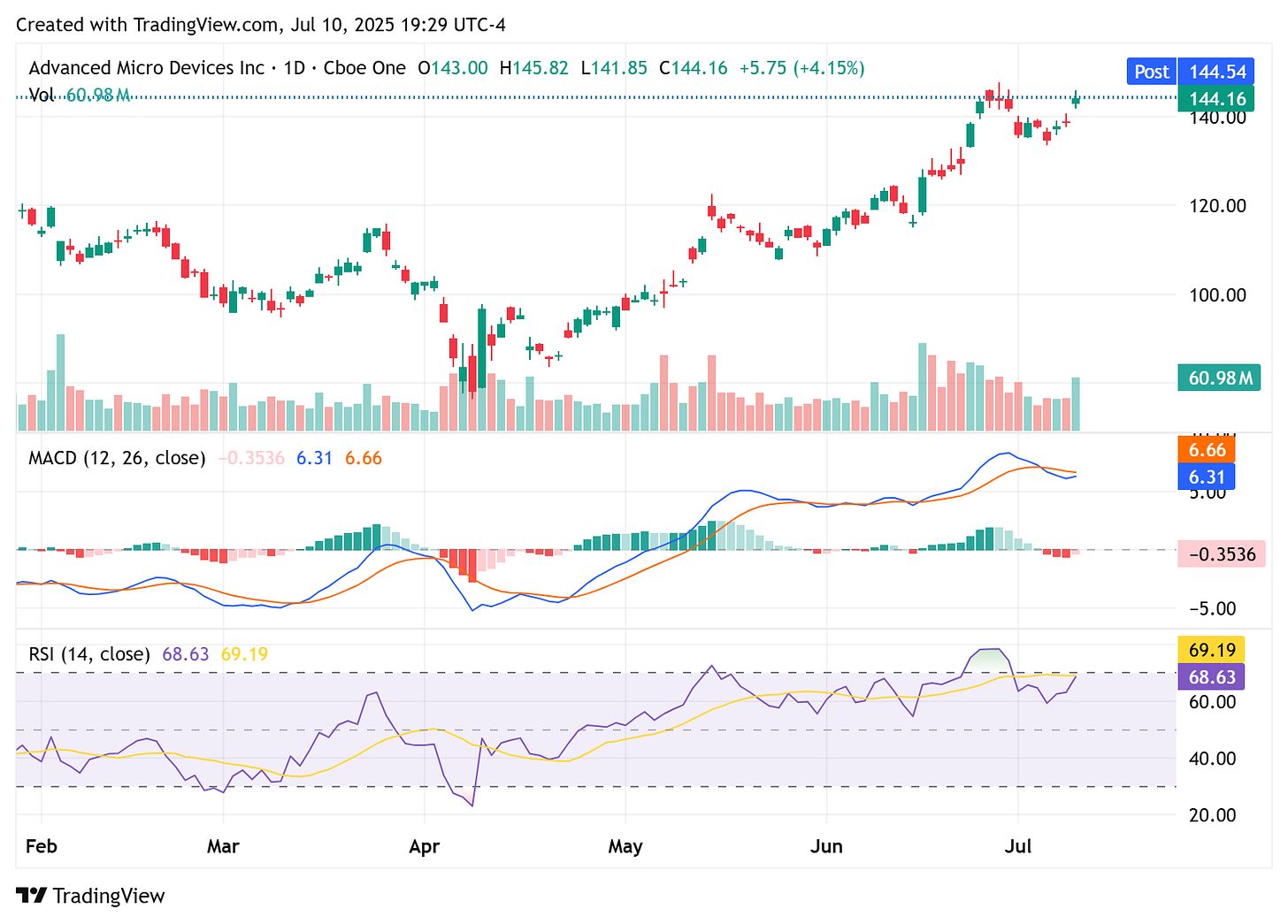Viewport: 1288px width, 924px height.
Task: Select the 60.98M volume value label
Action: (x=1219, y=377)
